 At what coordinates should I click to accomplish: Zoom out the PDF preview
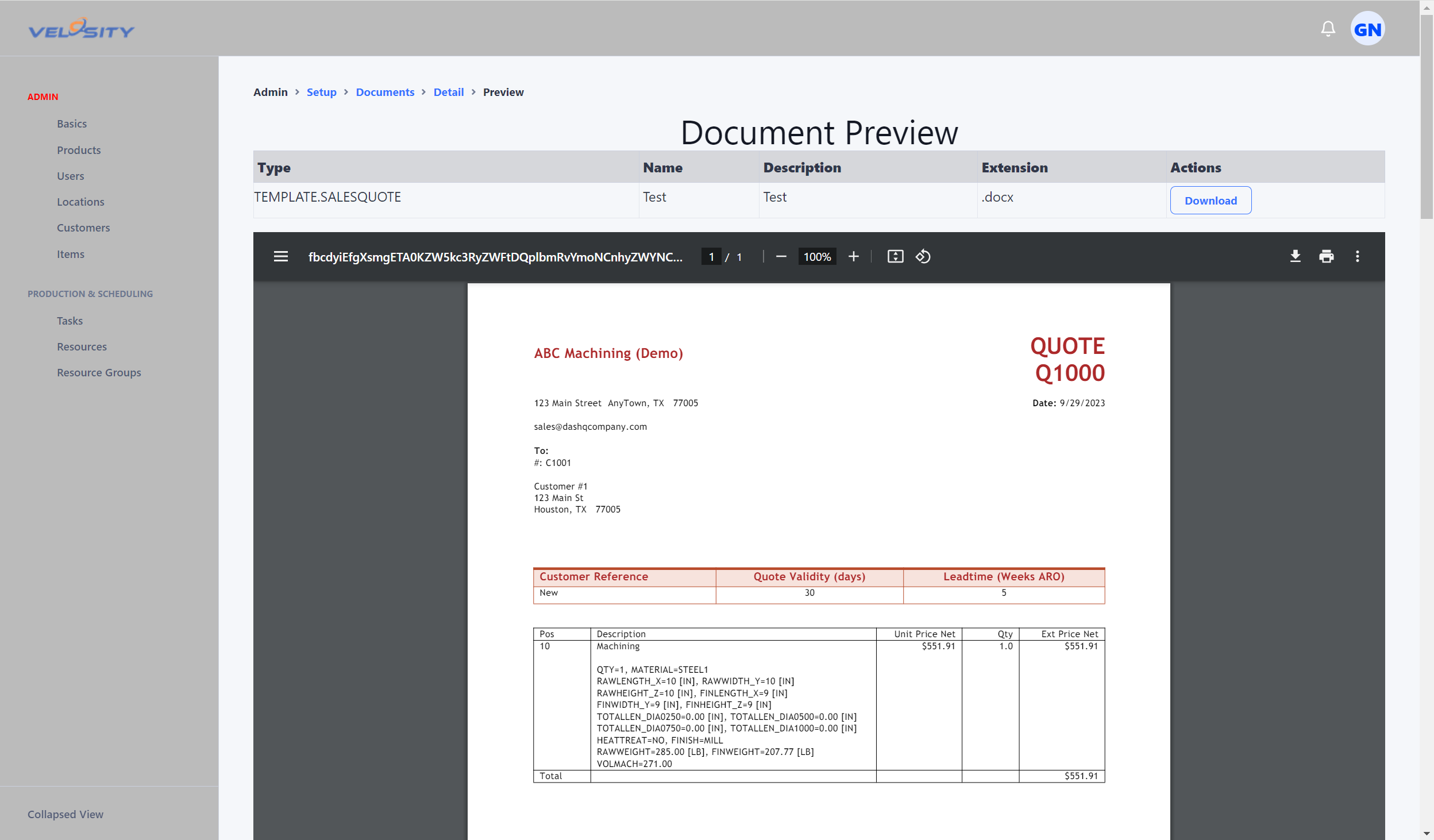781,256
